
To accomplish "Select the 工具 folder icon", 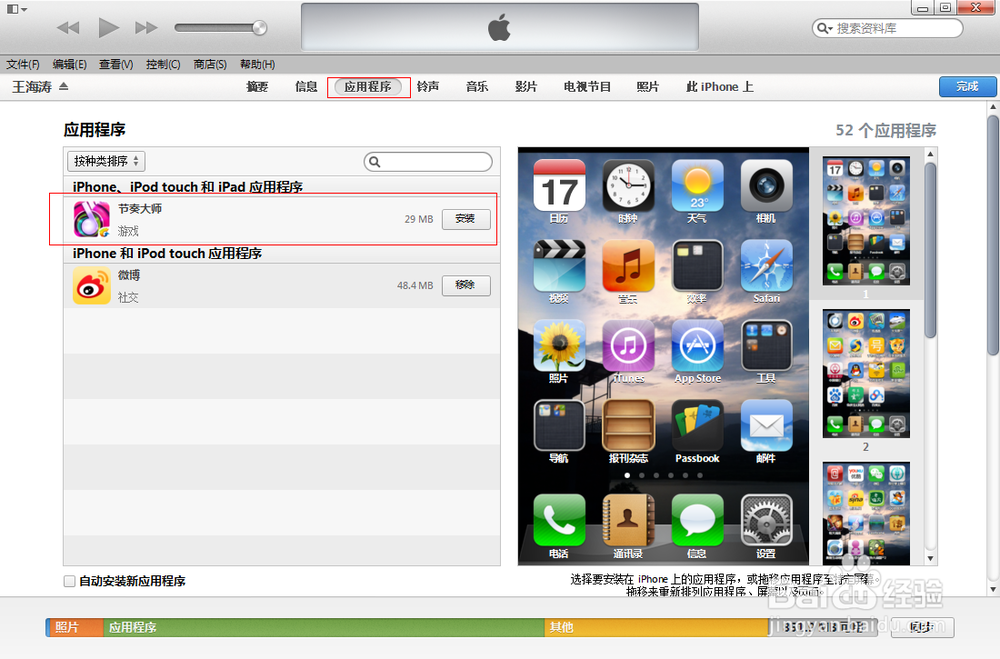I will point(766,345).
